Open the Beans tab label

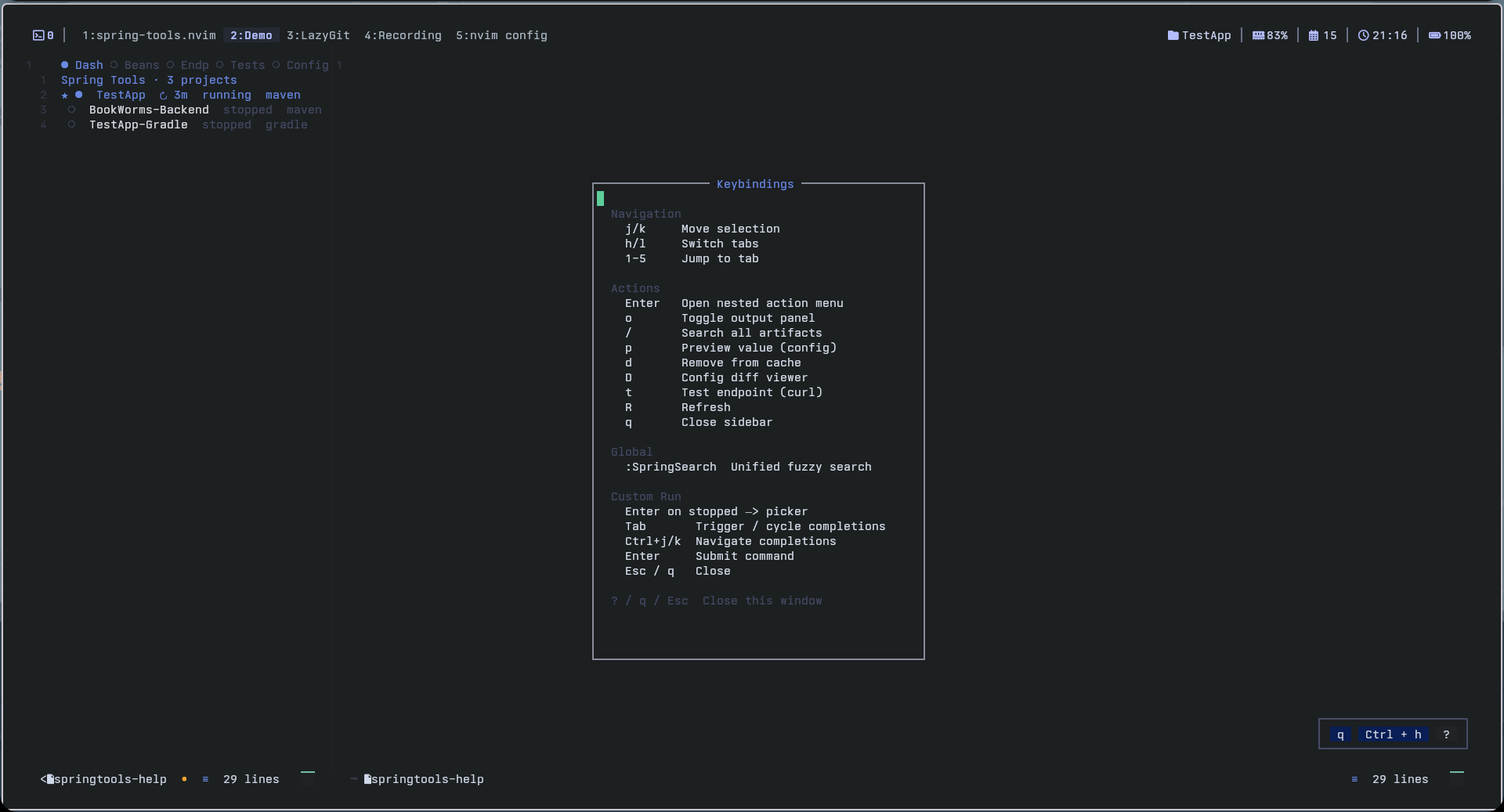pos(142,65)
